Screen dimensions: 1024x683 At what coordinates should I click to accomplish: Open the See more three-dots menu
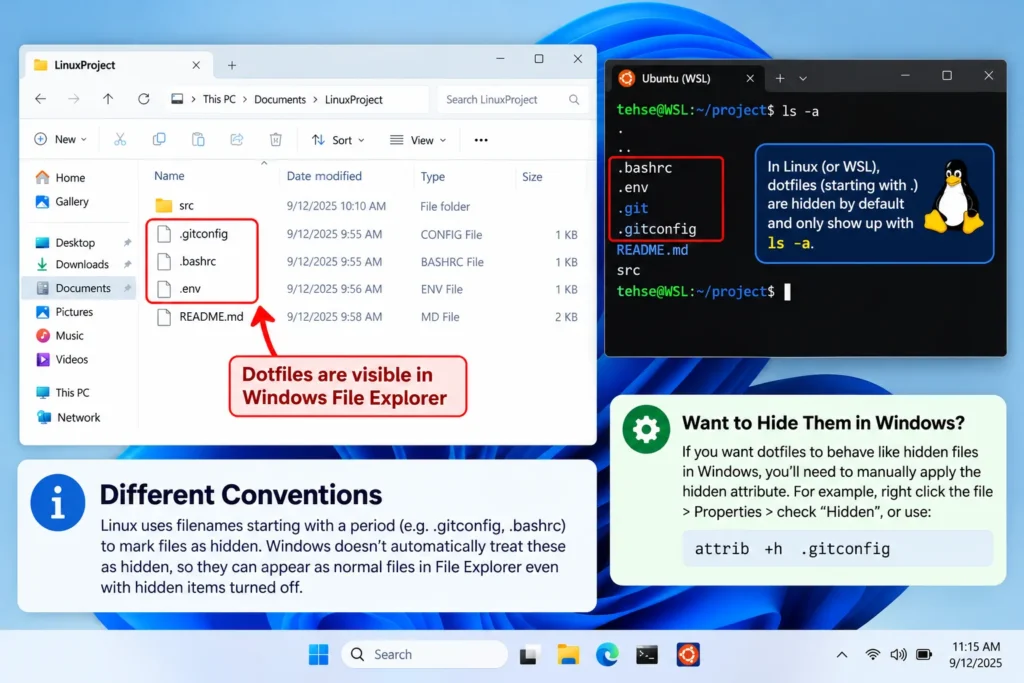click(x=481, y=140)
